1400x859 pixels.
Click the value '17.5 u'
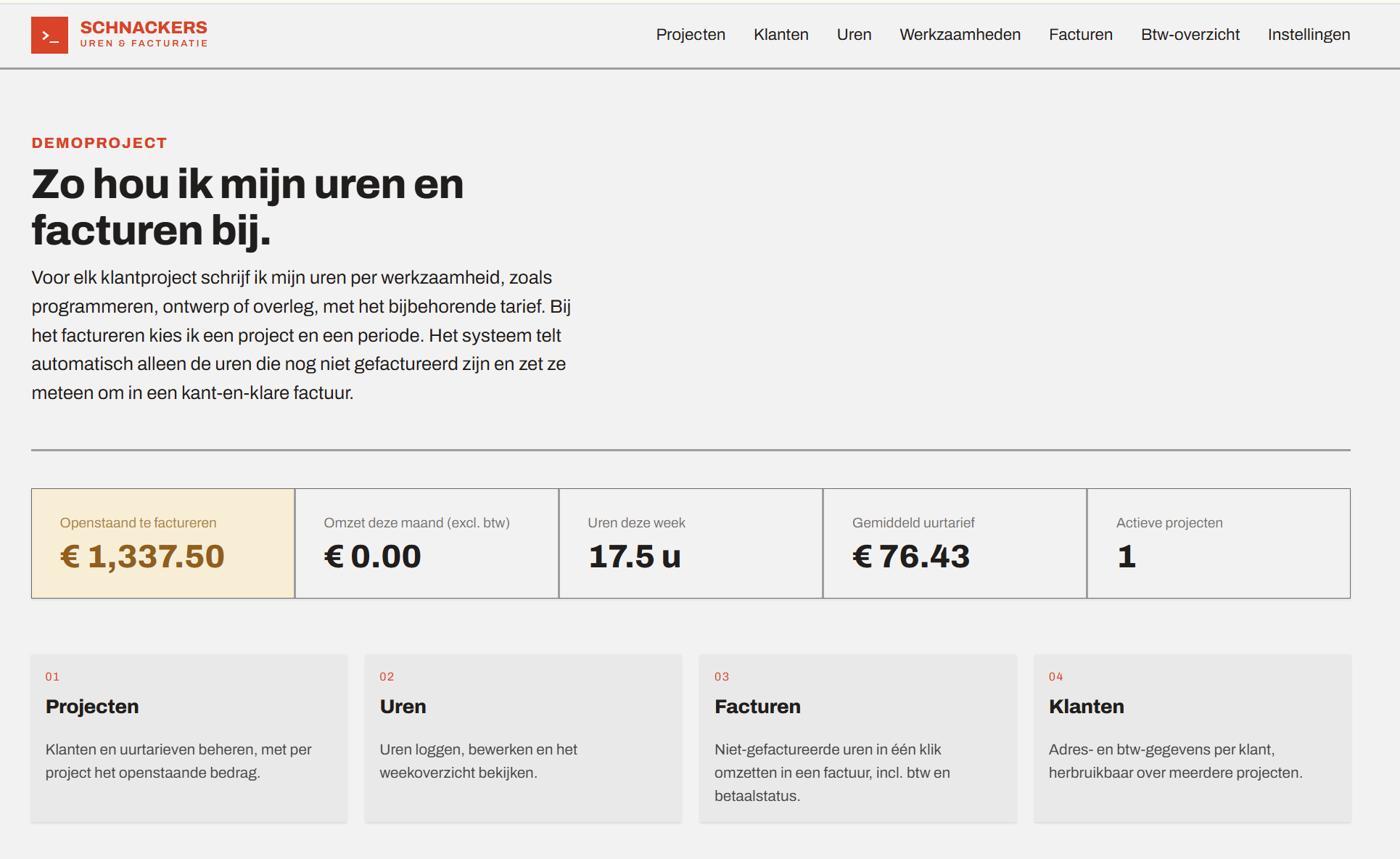[635, 556]
